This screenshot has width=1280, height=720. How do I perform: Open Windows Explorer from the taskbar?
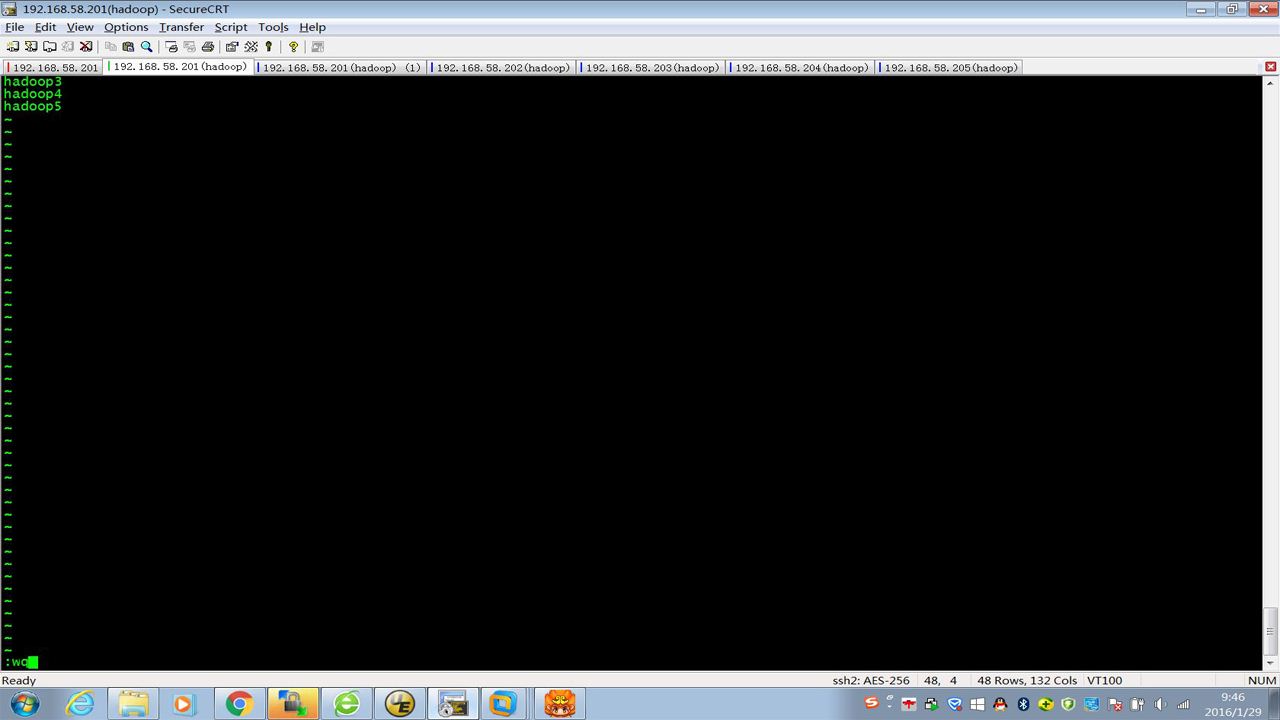coord(133,704)
